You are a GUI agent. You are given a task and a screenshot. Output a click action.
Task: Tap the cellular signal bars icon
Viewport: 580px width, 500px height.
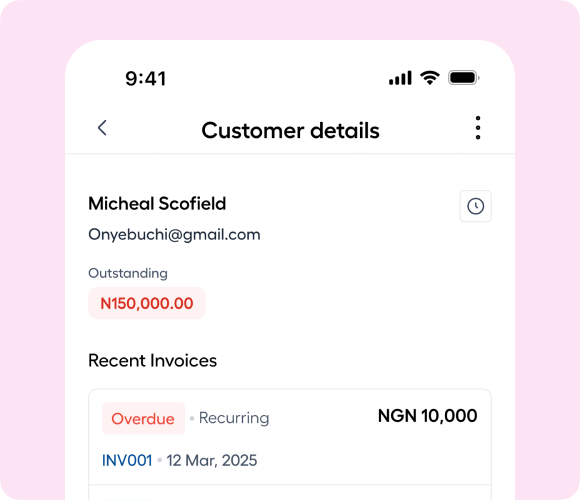pos(400,78)
